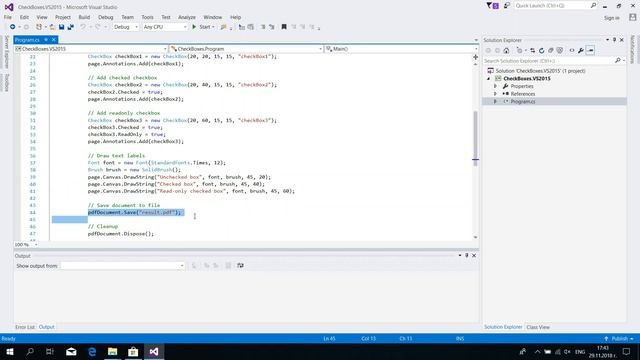
Task: Switch to the Class View tab
Action: pyautogui.click(x=538, y=327)
